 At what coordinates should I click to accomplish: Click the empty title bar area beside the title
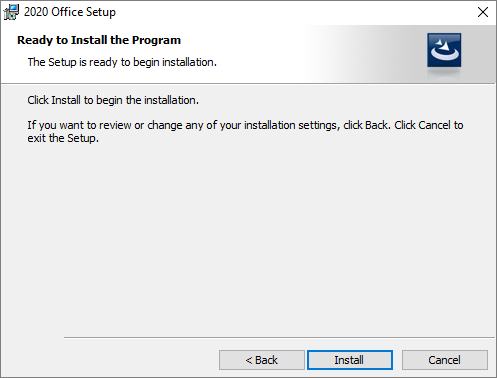pyautogui.click(x=293, y=12)
